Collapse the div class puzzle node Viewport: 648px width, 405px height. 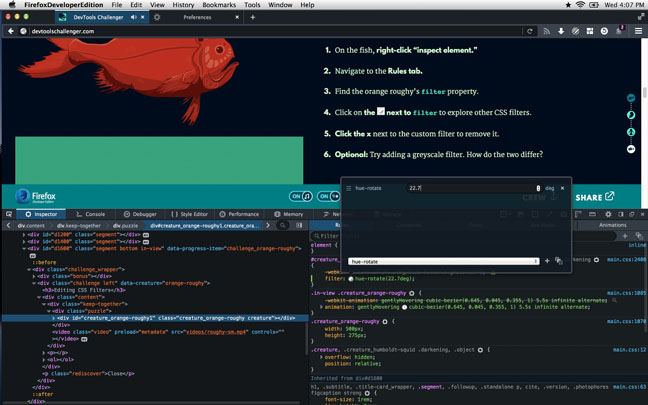tap(49, 311)
